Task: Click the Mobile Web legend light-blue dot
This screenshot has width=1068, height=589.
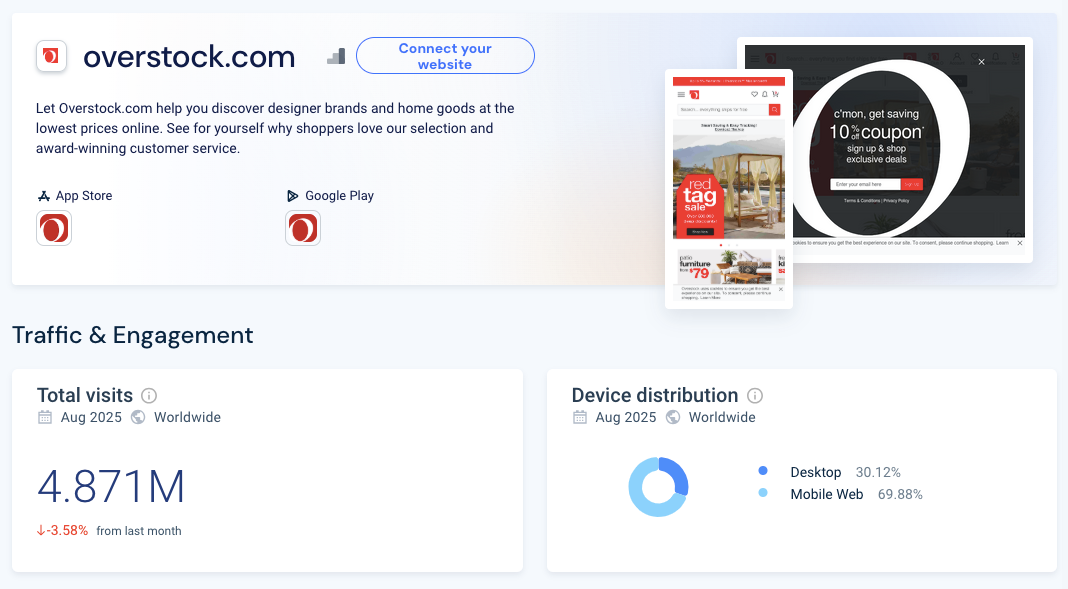Action: [x=763, y=493]
